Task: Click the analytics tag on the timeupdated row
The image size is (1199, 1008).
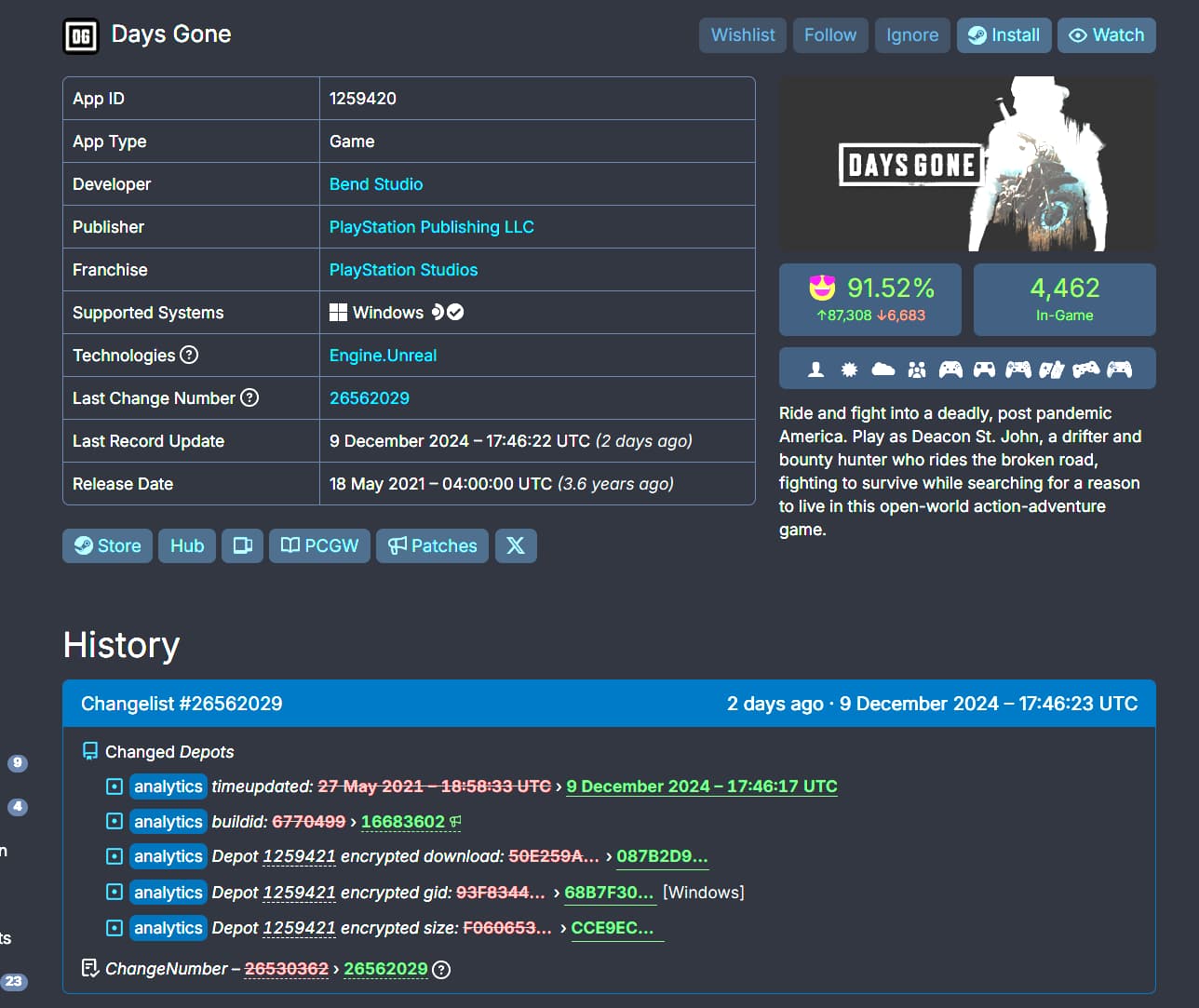Action: 168,786
